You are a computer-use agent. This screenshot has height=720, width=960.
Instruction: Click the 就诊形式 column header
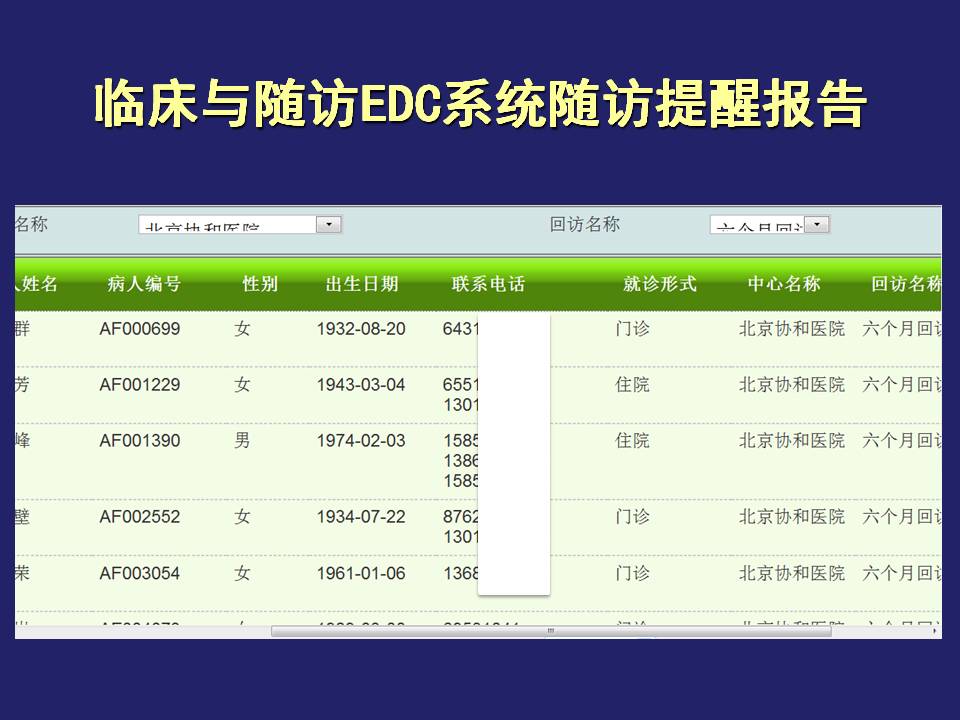659,284
